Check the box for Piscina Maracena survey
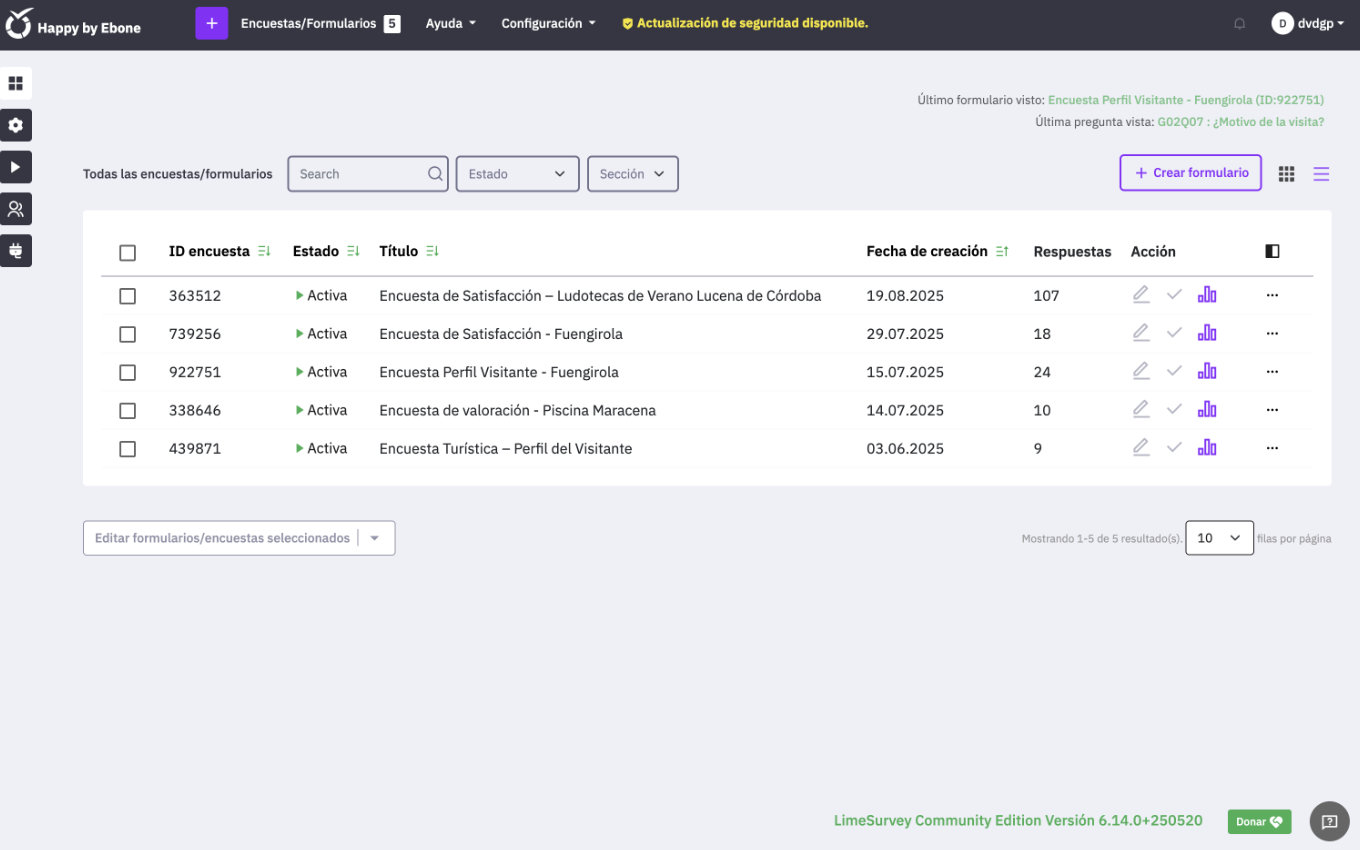 [127, 410]
